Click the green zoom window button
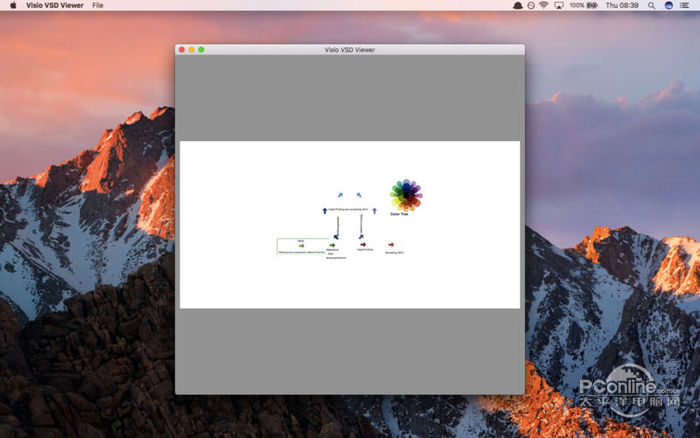The width and height of the screenshot is (700, 438). [201, 50]
